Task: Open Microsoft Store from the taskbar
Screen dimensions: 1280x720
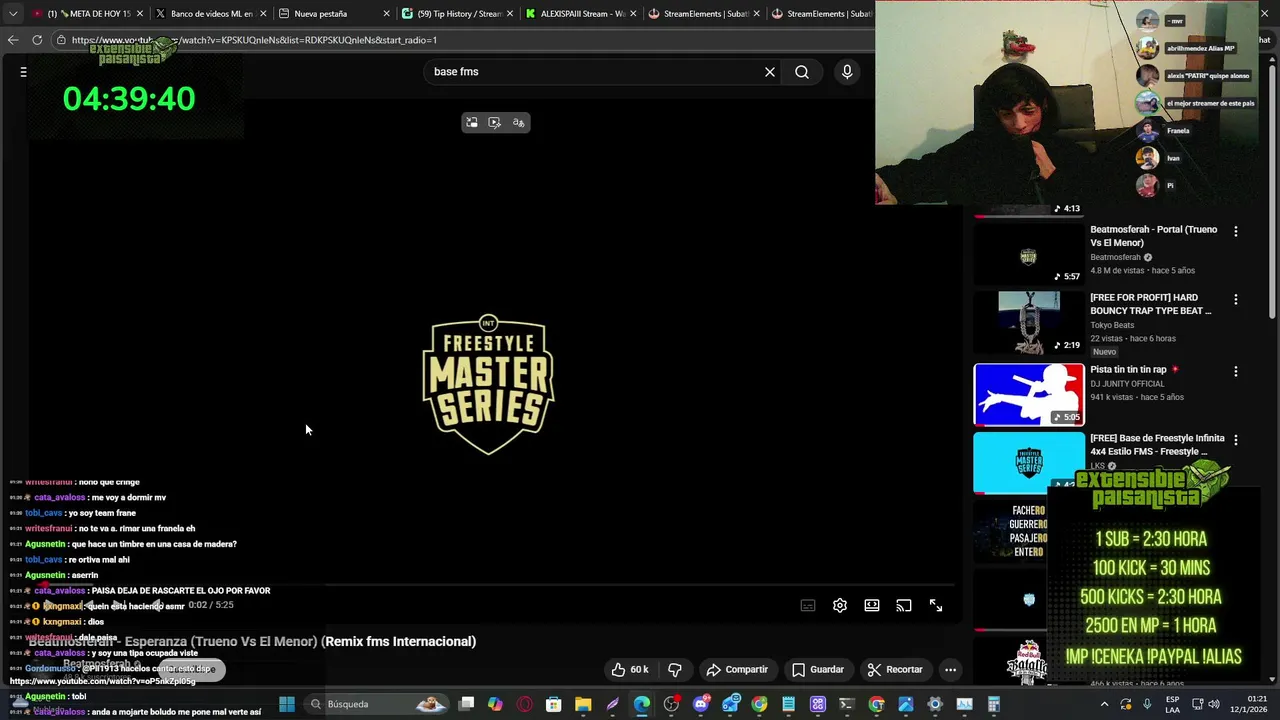Action: [x=554, y=704]
